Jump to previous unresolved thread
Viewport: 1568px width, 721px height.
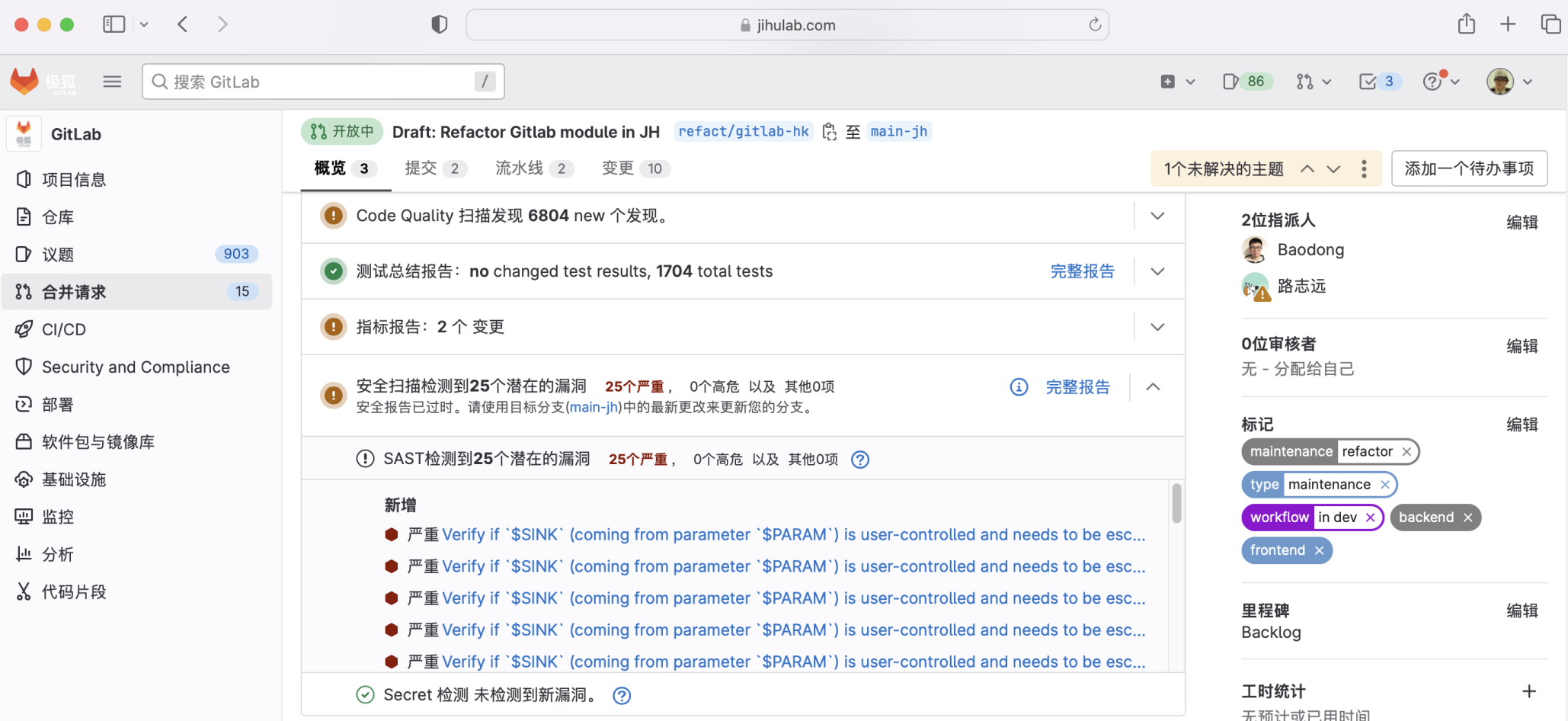(x=1307, y=169)
